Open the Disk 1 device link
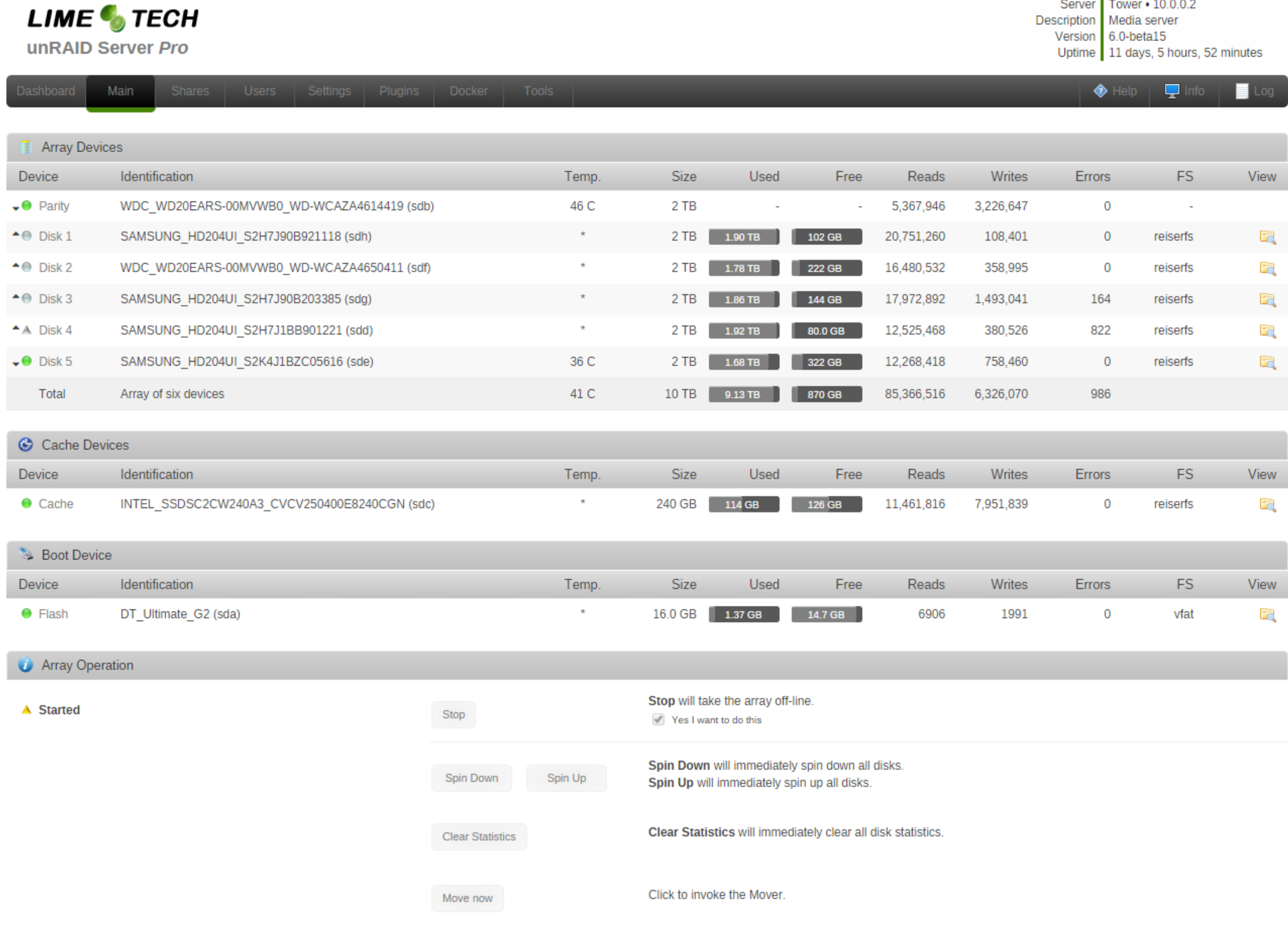The image size is (1288, 933). (x=55, y=236)
